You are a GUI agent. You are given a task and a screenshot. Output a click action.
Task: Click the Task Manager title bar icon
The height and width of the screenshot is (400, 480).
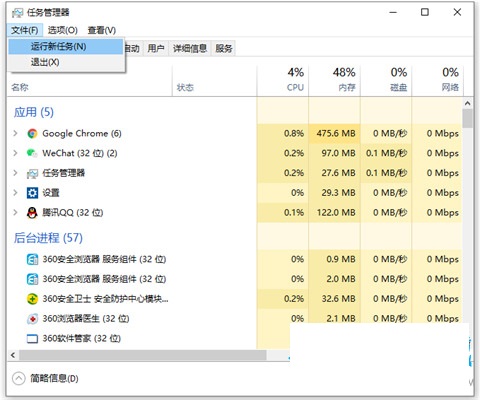coord(17,13)
